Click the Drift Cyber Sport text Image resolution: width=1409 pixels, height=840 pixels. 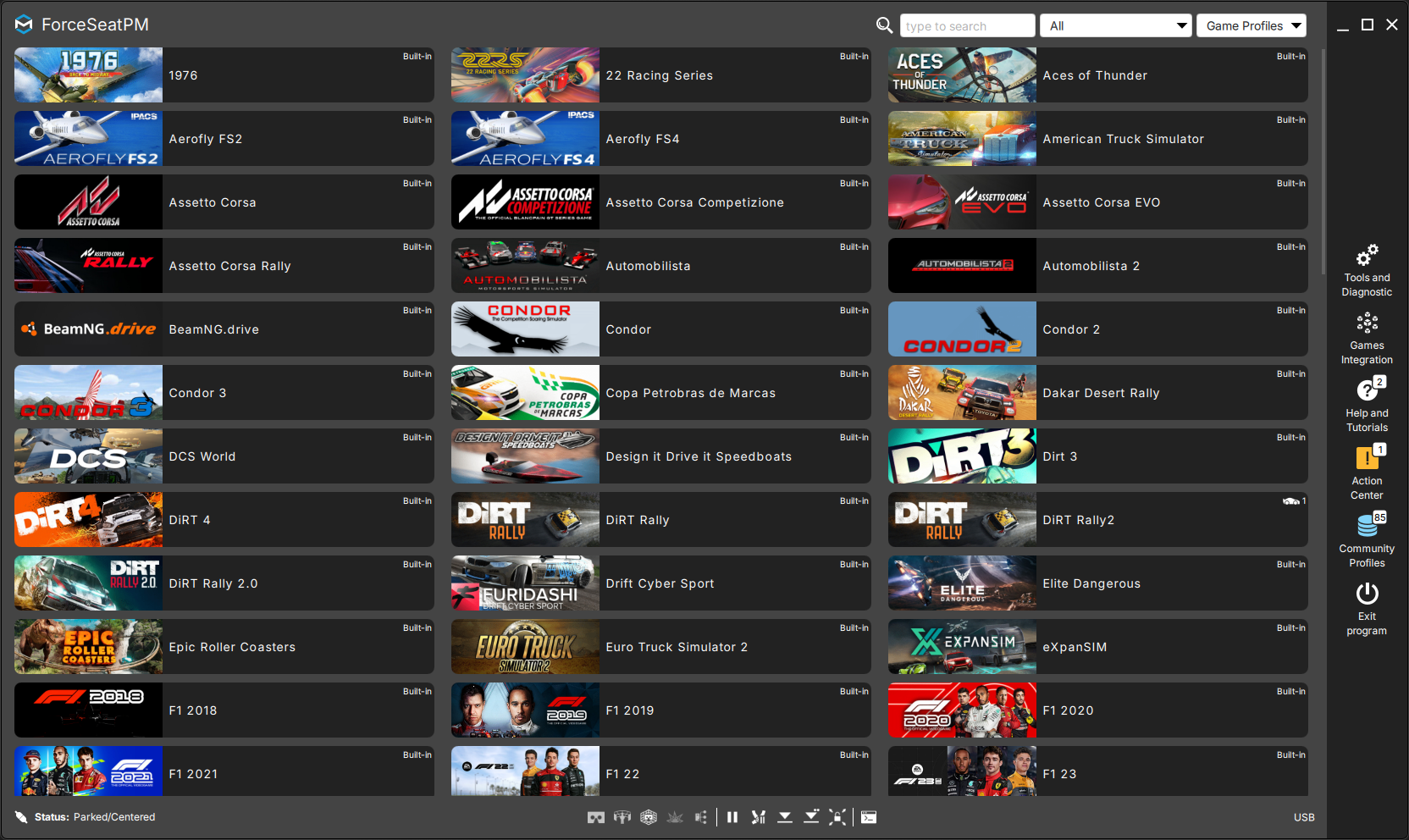[660, 583]
